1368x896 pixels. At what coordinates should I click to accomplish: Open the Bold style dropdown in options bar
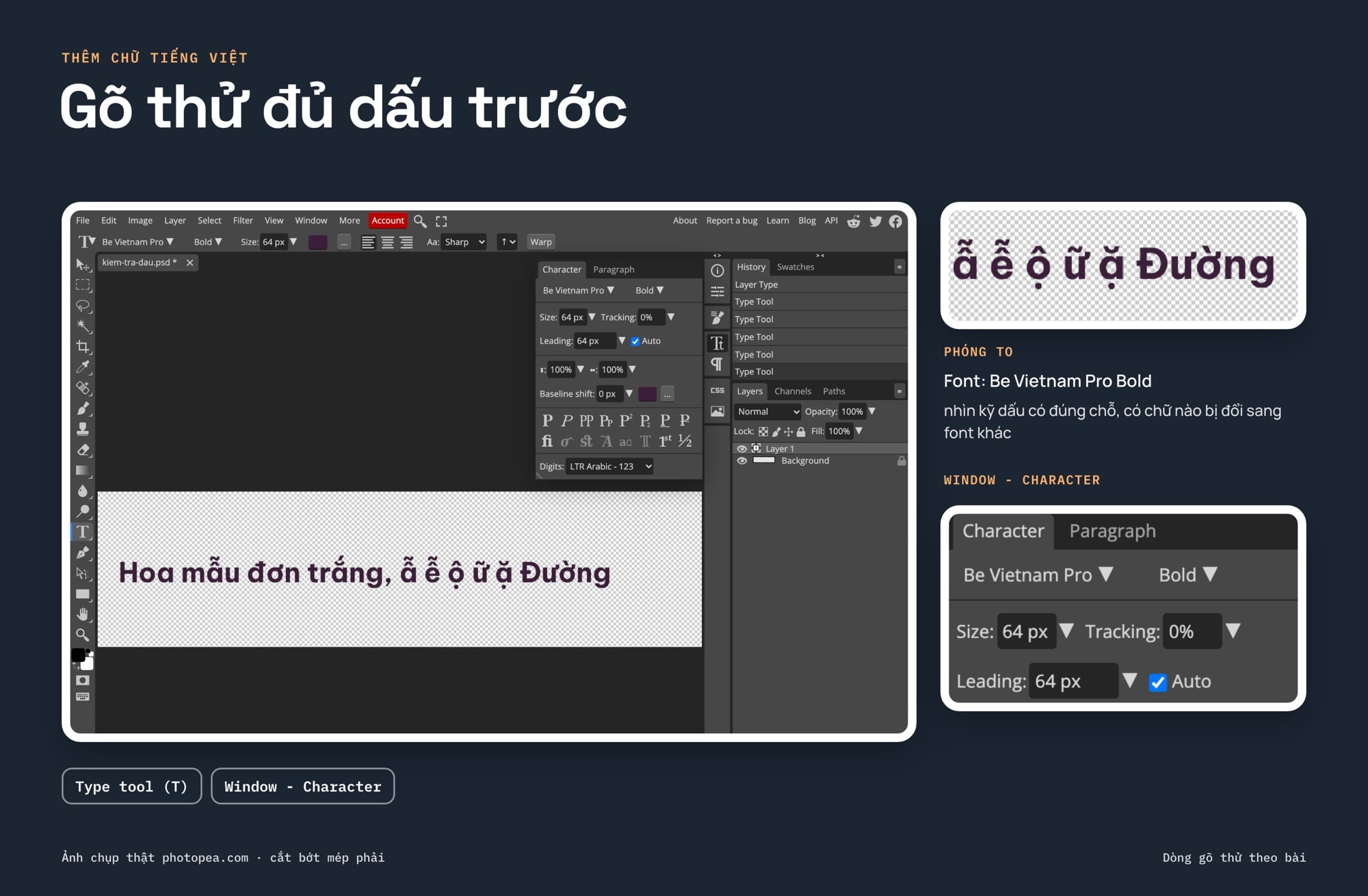pyautogui.click(x=208, y=242)
